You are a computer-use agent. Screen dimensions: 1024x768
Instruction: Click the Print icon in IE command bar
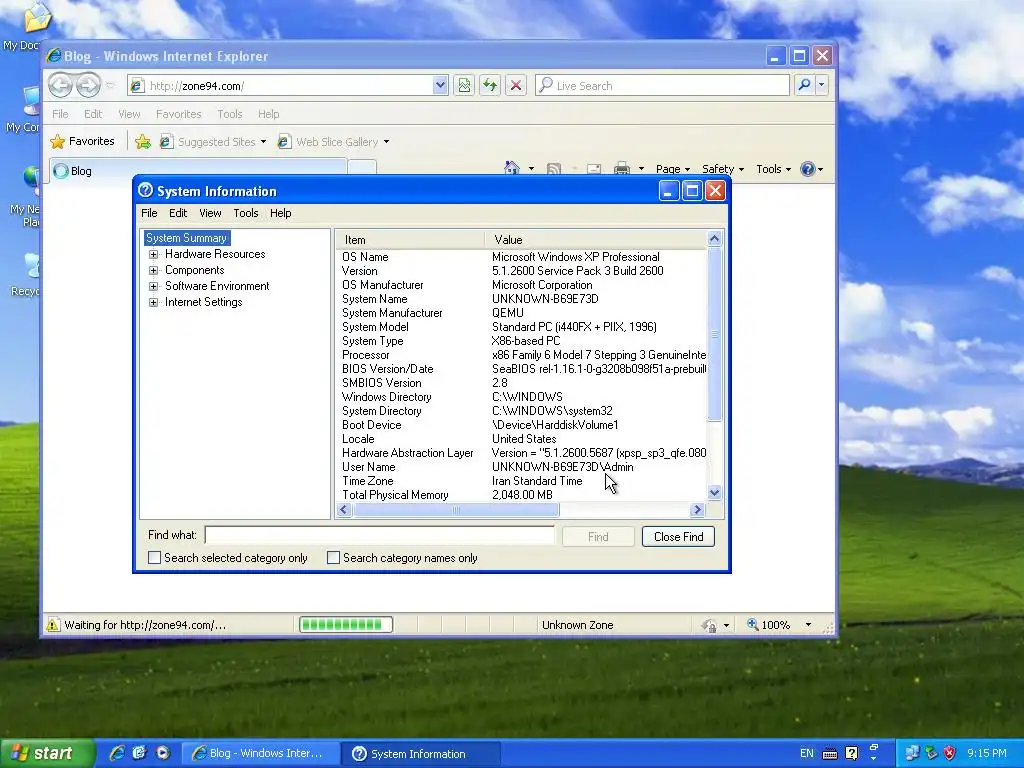click(x=622, y=169)
